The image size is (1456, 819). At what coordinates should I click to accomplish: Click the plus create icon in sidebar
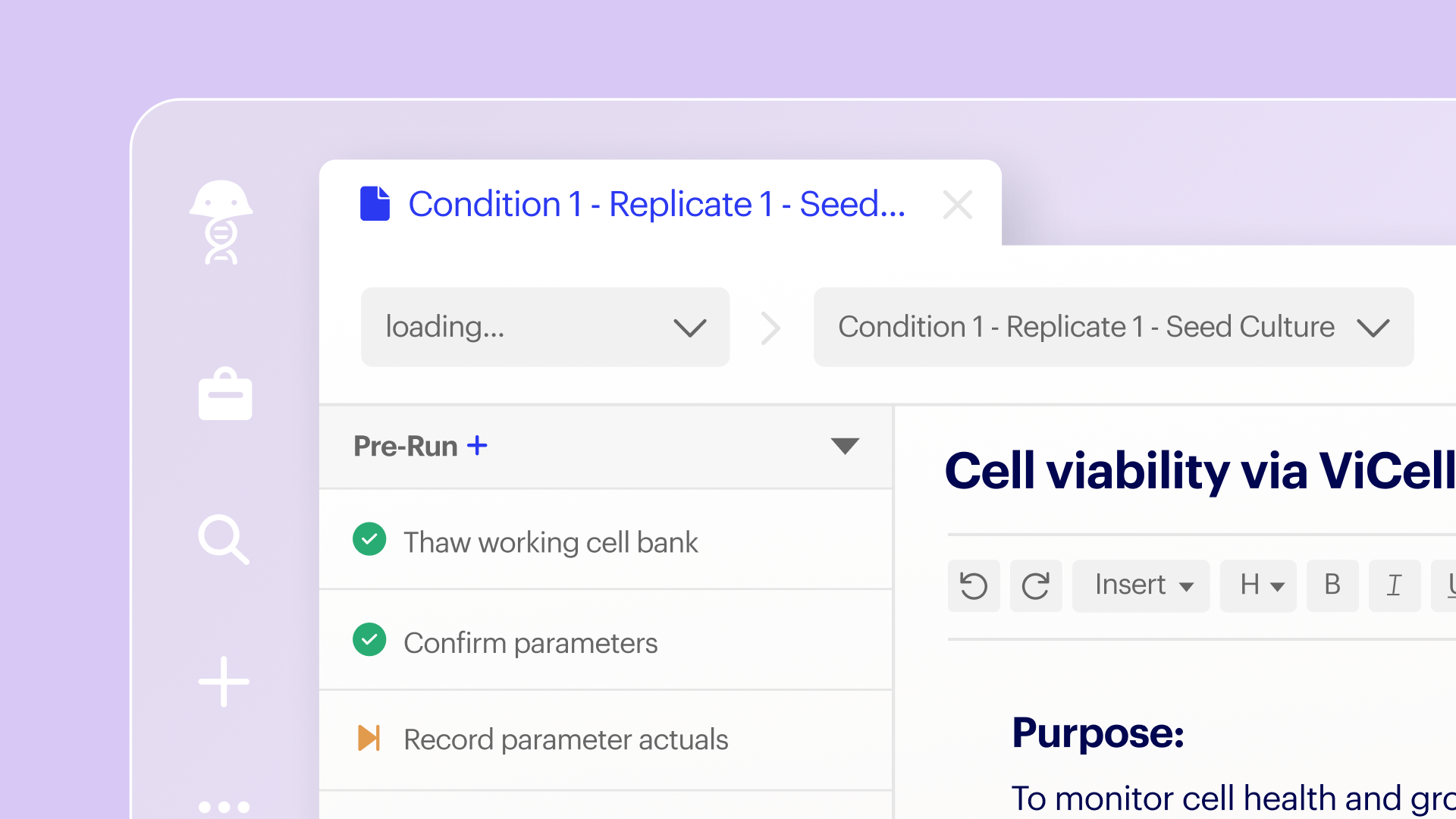point(224,682)
